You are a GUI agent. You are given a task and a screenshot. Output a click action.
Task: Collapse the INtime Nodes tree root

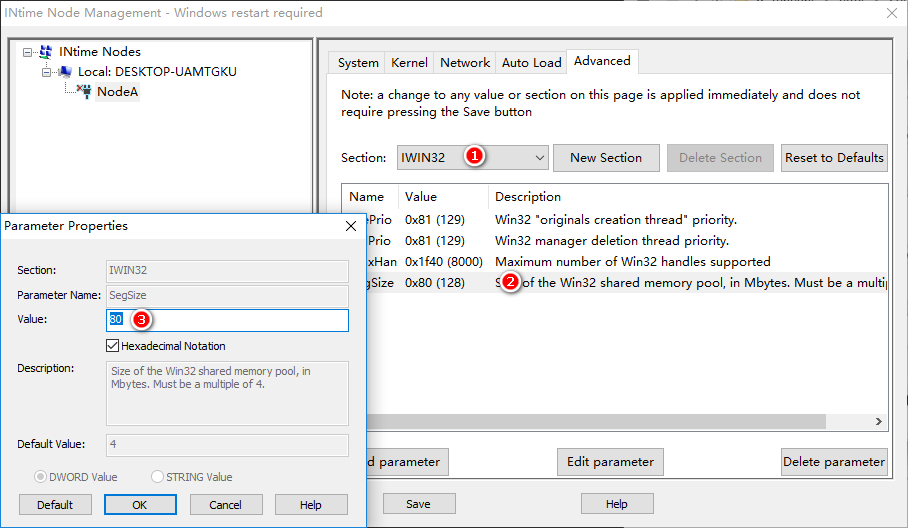click(x=27, y=53)
